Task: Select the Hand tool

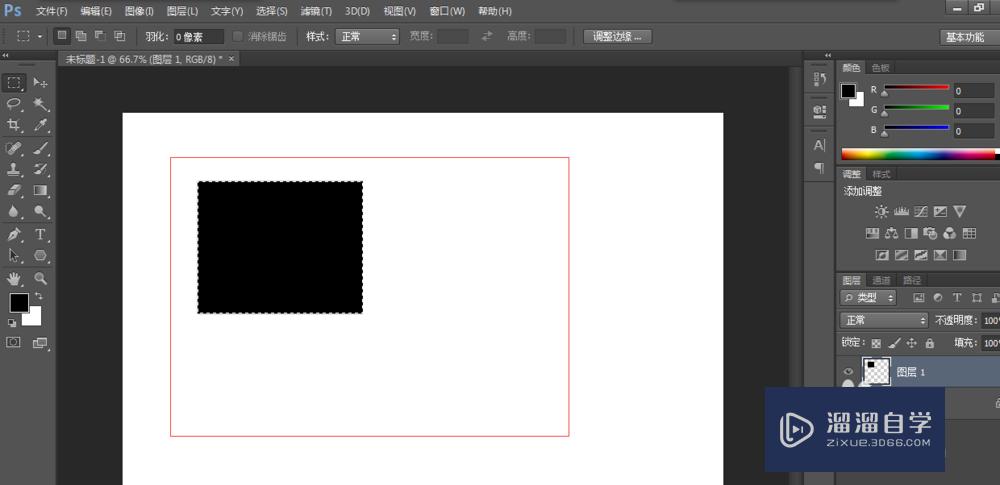Action: (x=14, y=278)
